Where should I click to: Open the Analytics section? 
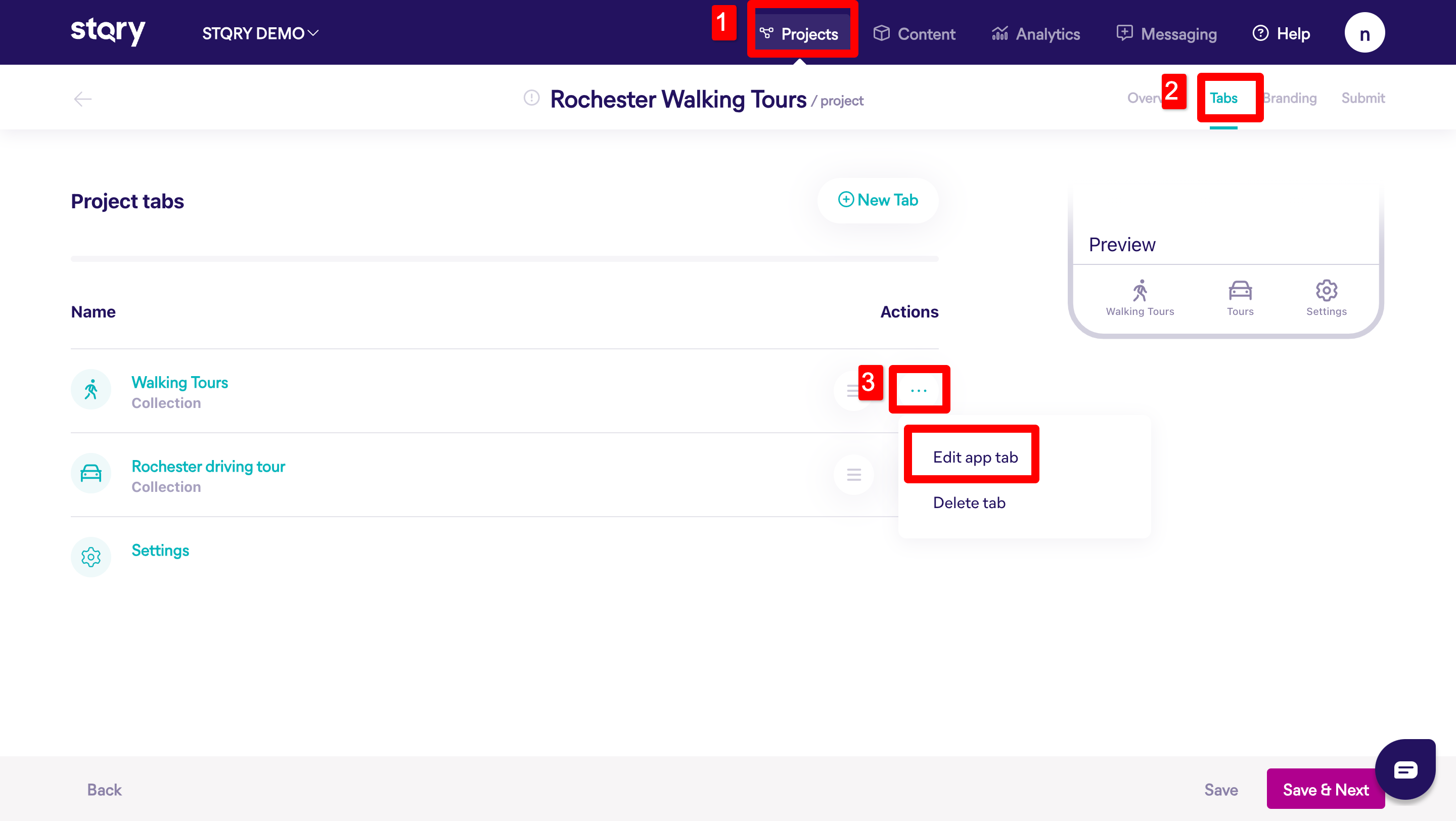click(x=1035, y=34)
